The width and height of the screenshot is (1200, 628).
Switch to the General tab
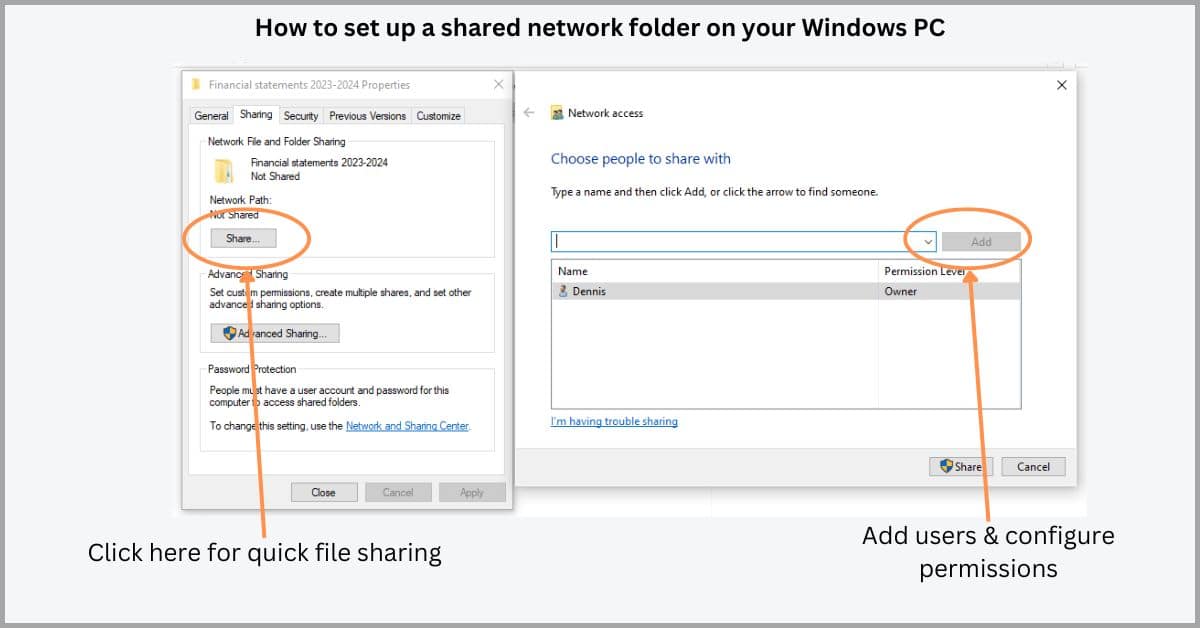[x=211, y=116]
